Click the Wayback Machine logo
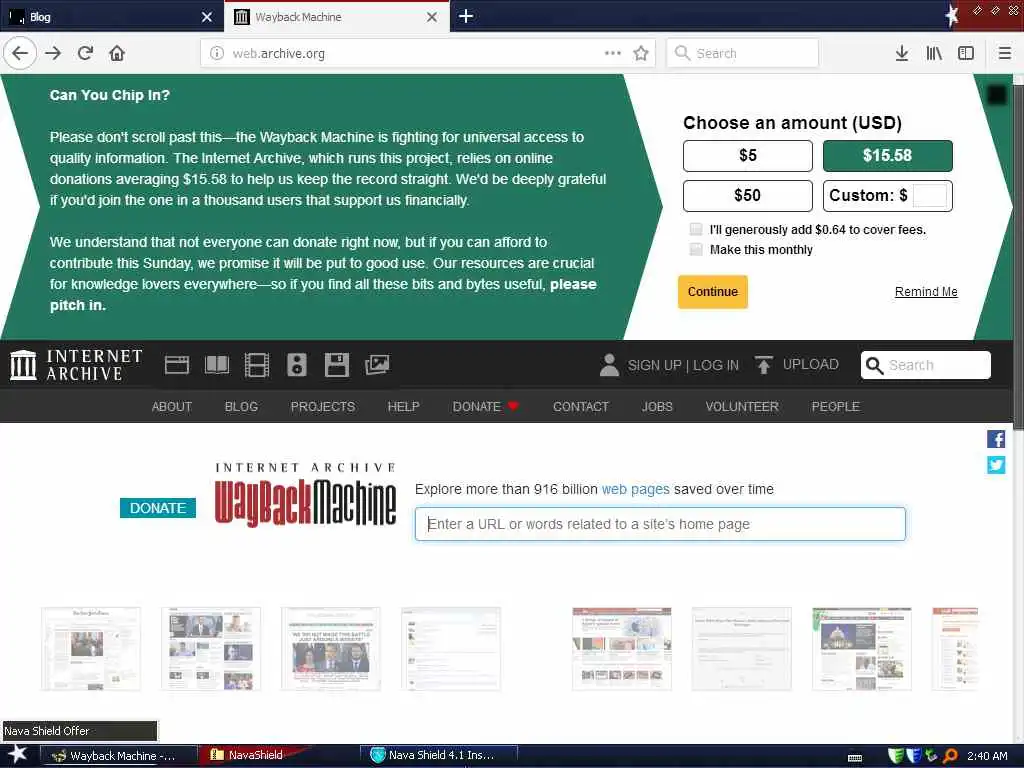Screen dimensions: 1024x768 tap(306, 494)
